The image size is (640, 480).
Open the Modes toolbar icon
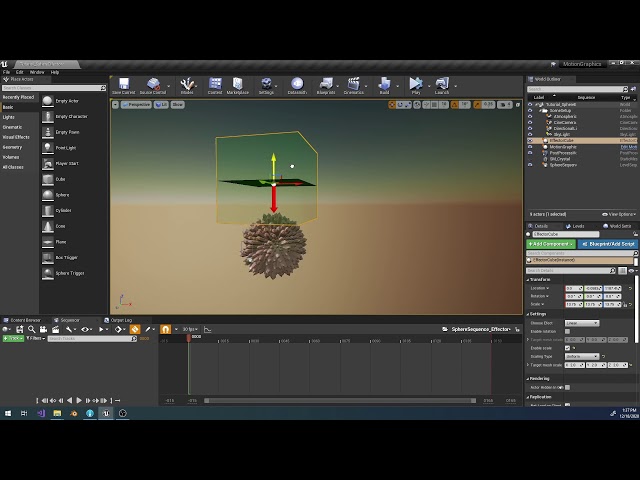(x=187, y=84)
